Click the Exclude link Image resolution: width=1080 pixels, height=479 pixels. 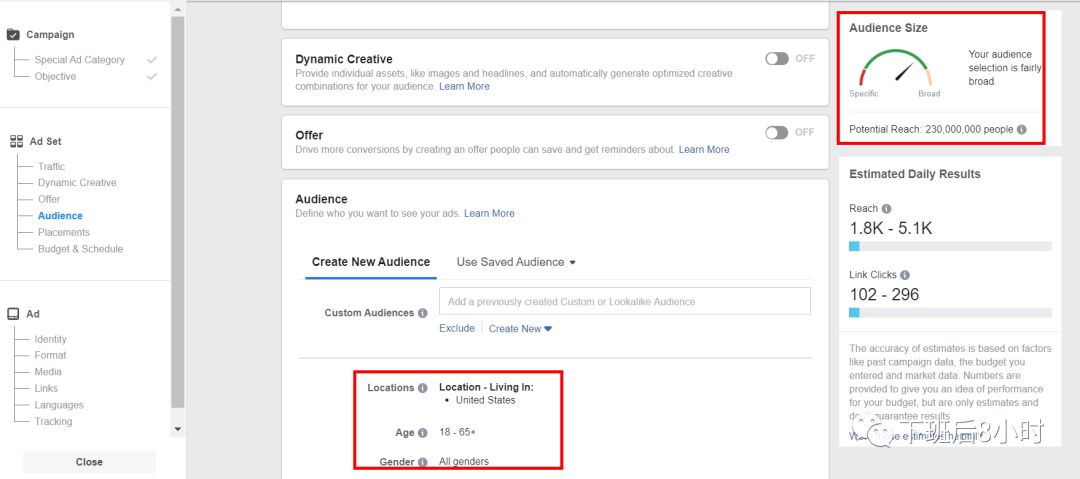click(457, 328)
